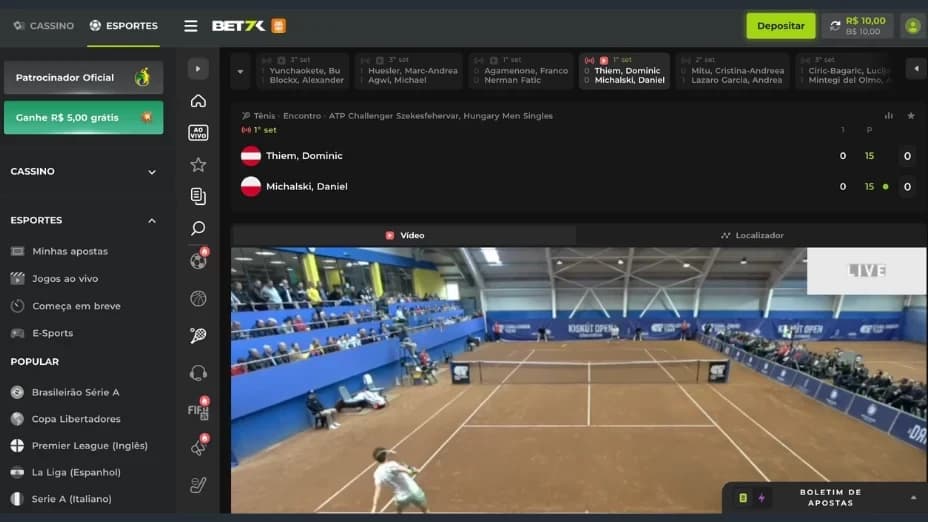The image size is (928, 522).
Task: Switch to the ESPORTES tab
Action: coord(124,25)
